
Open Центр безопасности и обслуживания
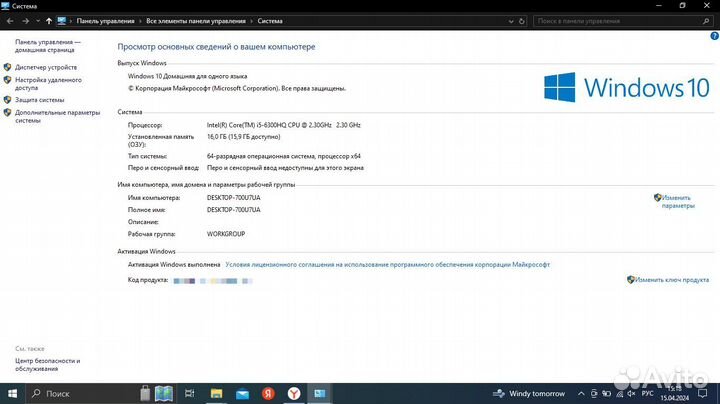tap(47, 365)
